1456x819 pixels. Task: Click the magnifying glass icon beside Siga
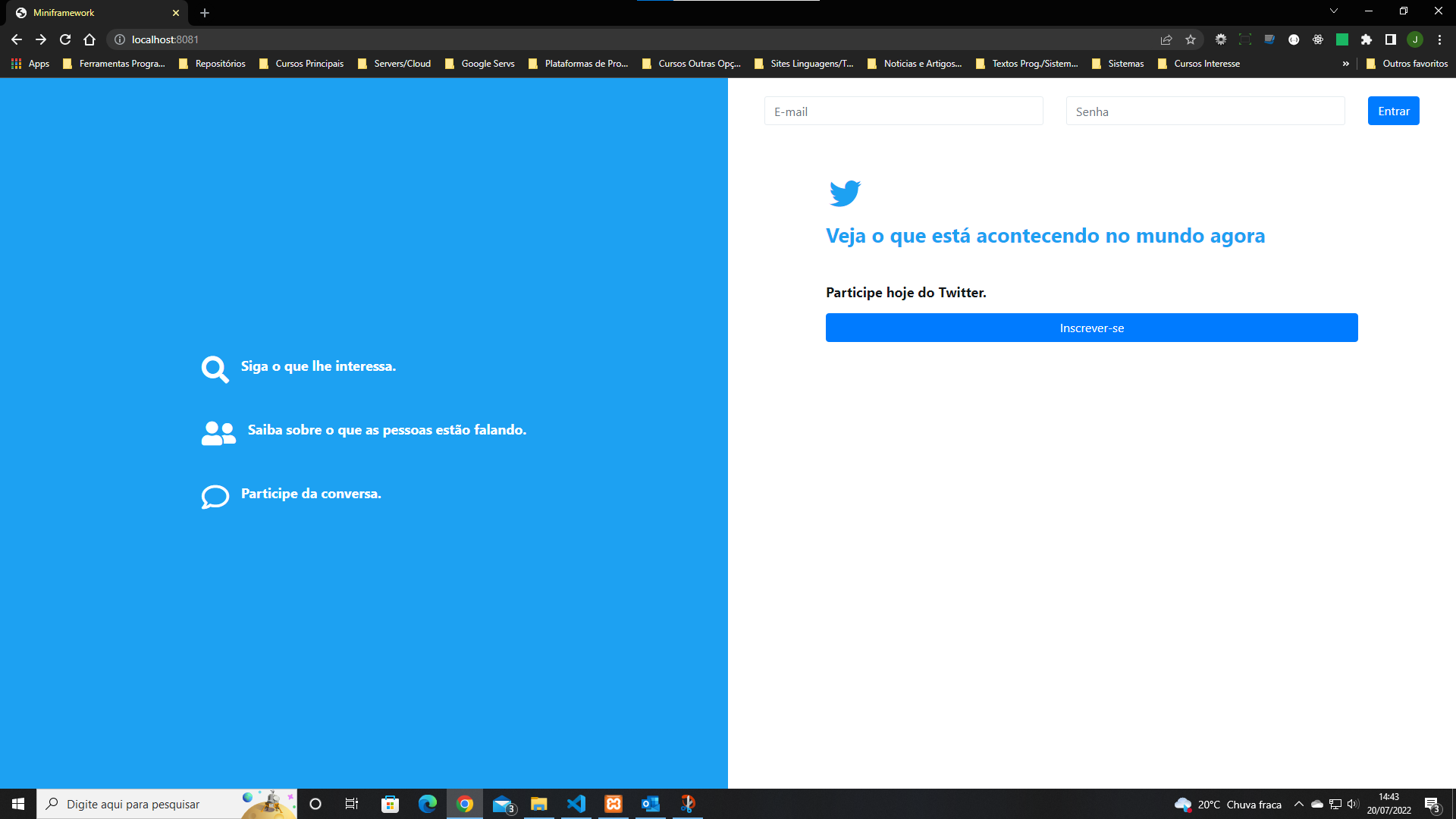coord(215,369)
